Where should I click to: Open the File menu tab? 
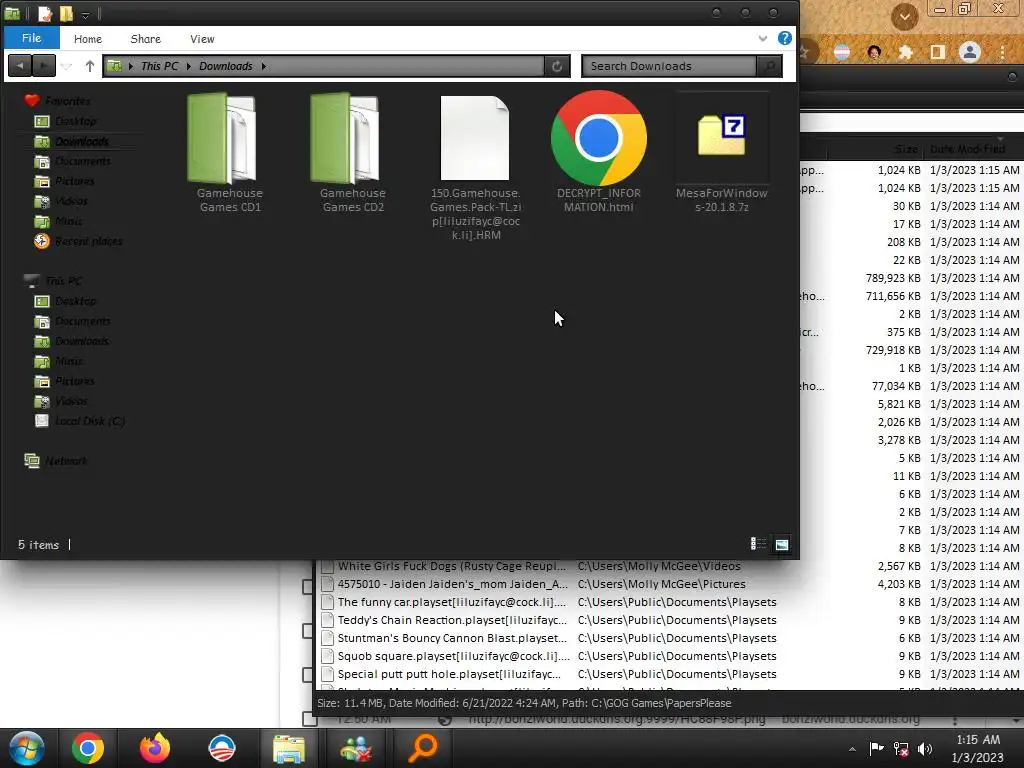coord(31,38)
